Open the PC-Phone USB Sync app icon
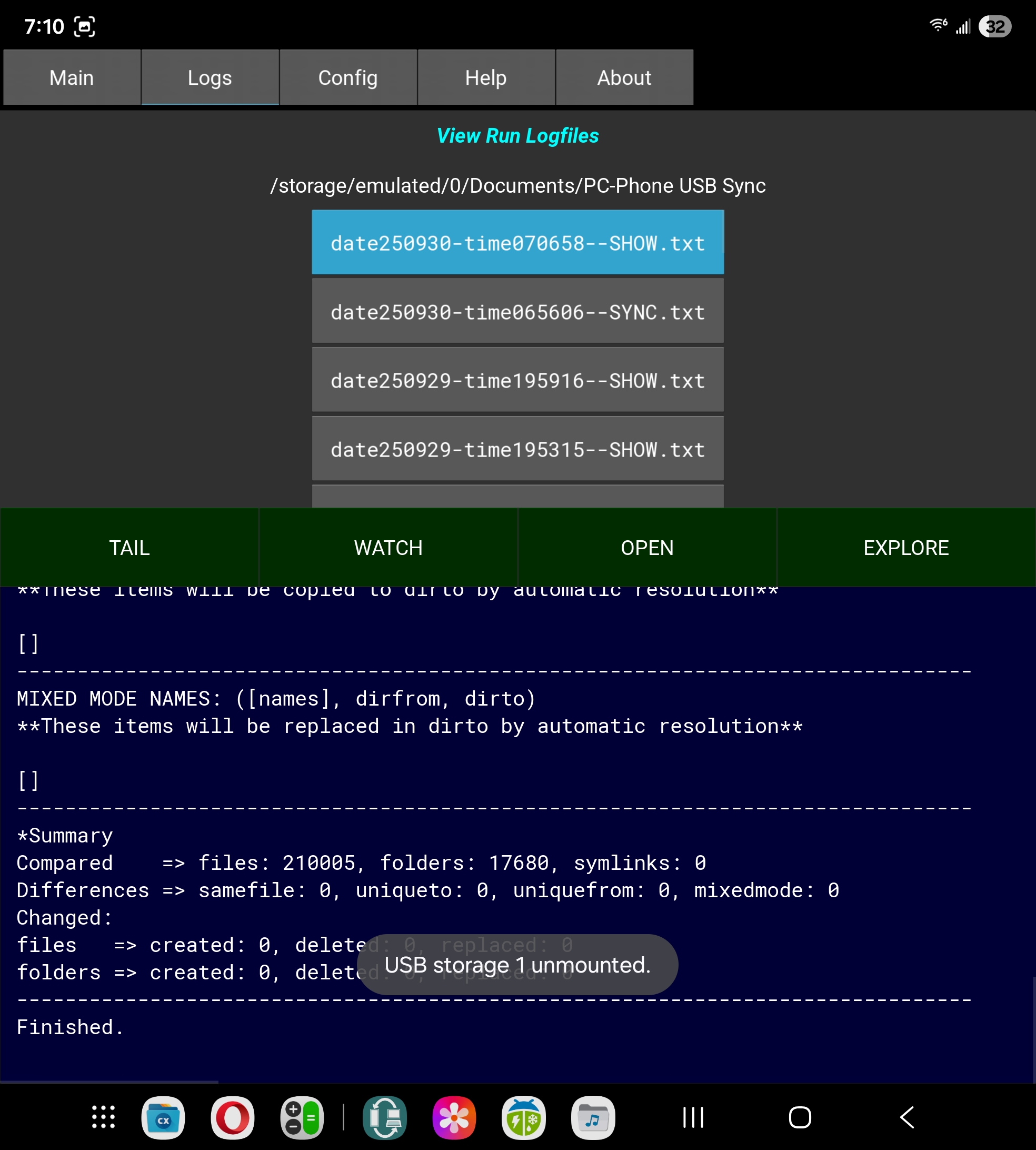The width and height of the screenshot is (1036, 1150). click(x=385, y=1117)
